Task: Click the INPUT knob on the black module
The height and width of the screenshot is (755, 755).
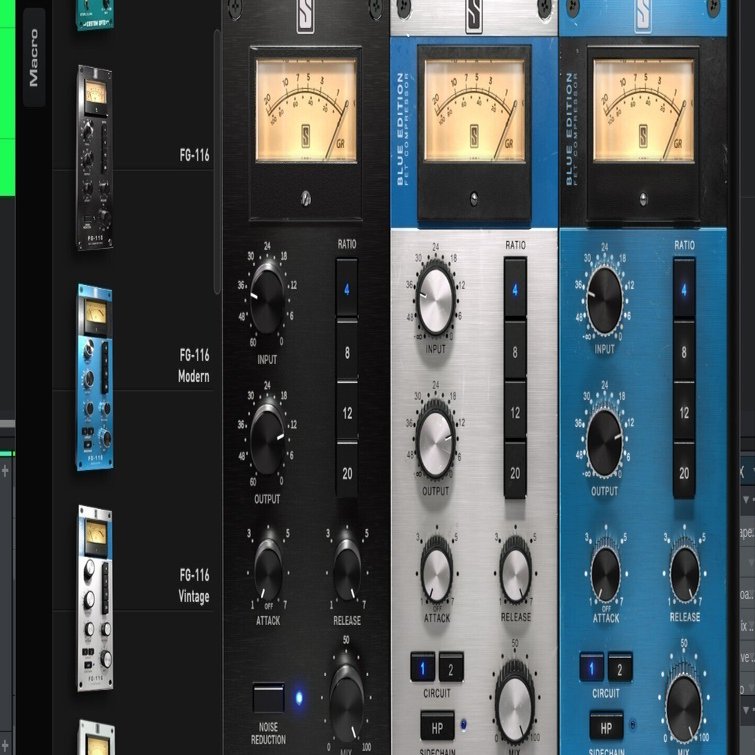Action: pos(267,301)
